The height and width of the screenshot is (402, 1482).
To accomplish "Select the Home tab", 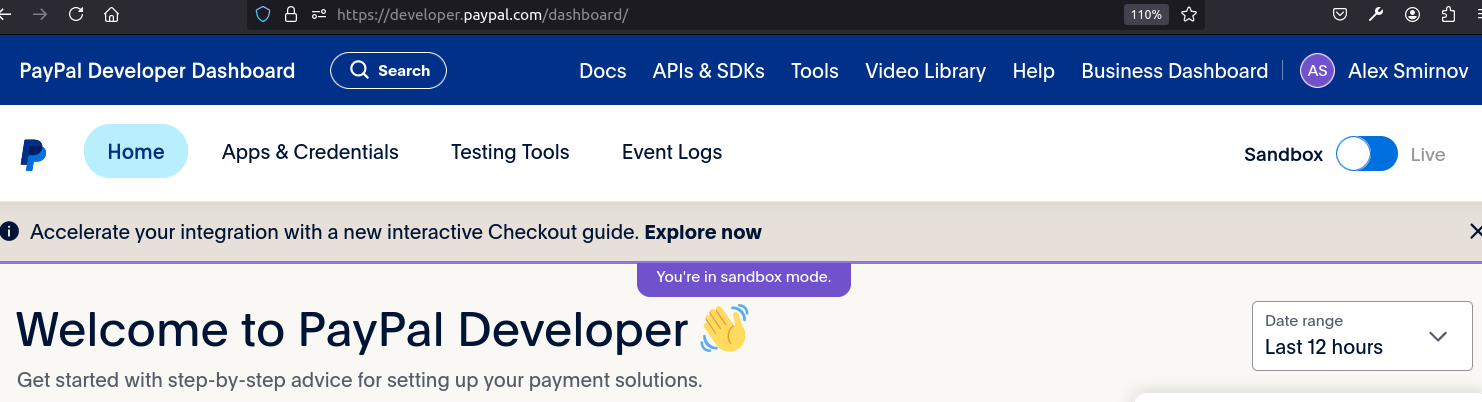I will [x=136, y=151].
